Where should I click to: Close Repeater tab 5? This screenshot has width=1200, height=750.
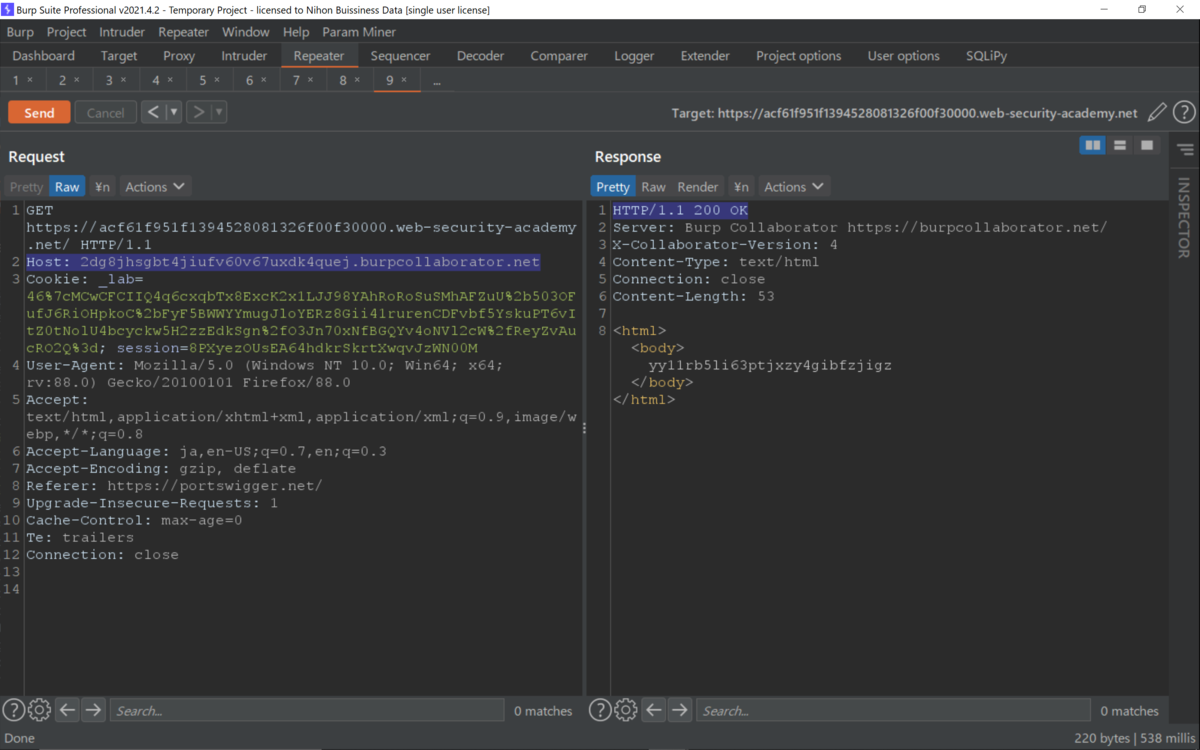pos(217,80)
